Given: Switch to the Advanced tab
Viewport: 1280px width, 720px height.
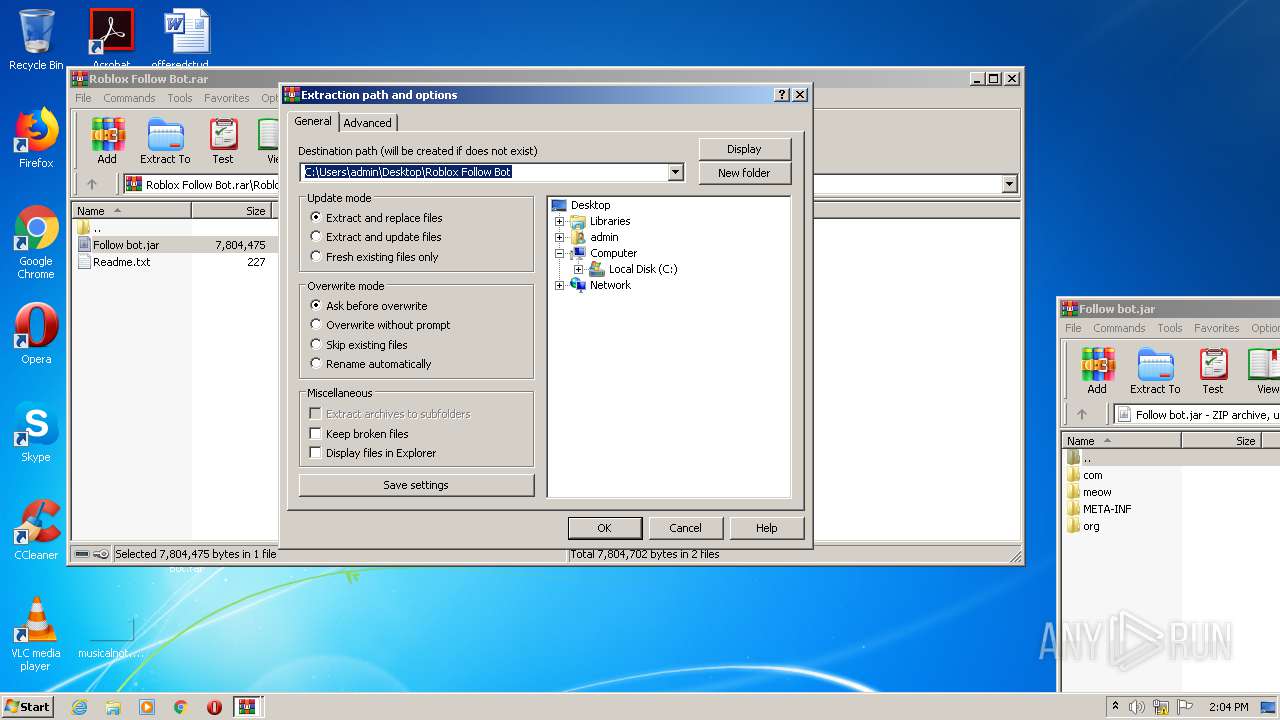Looking at the screenshot, I should (x=368, y=123).
